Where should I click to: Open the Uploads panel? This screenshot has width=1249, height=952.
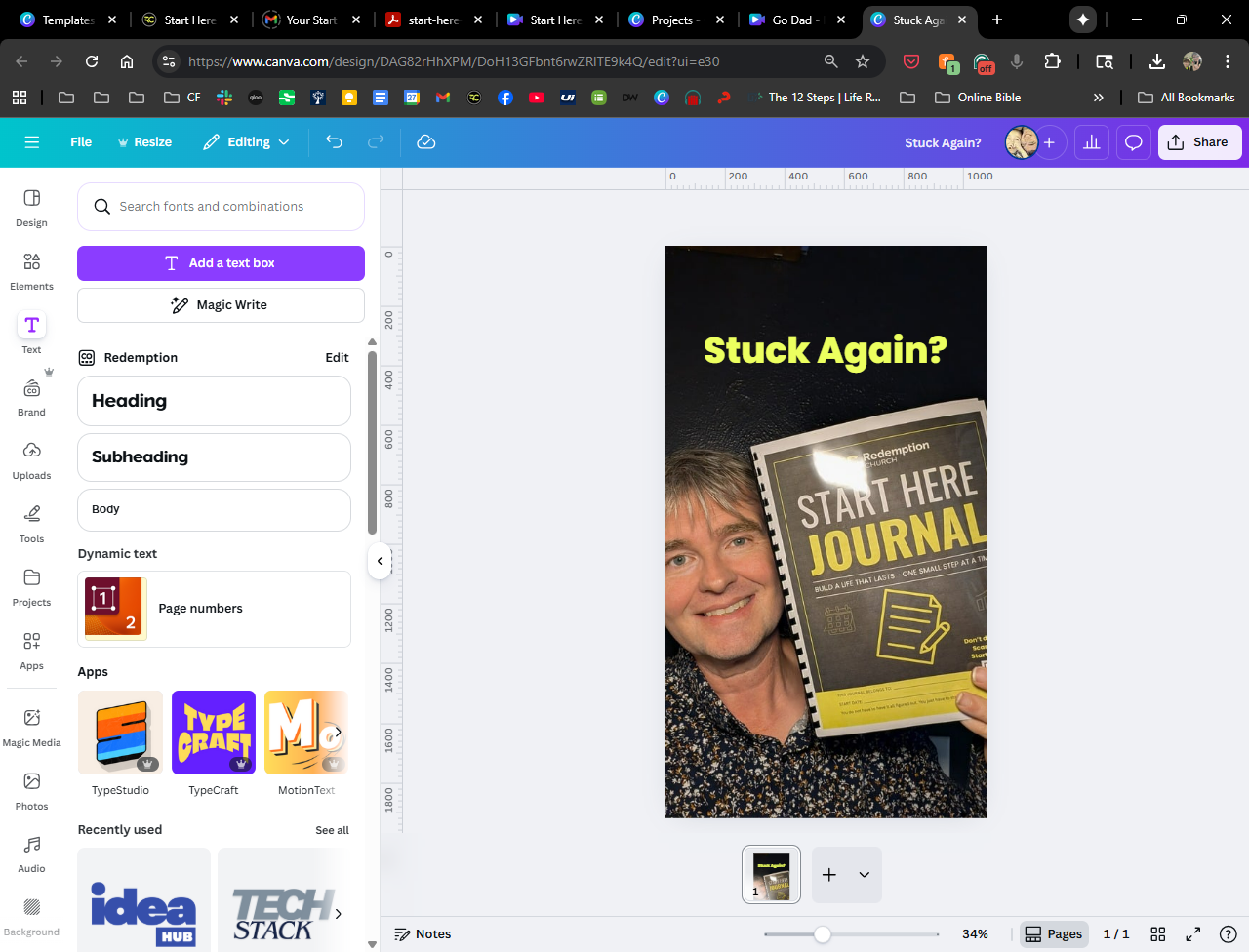[31, 460]
